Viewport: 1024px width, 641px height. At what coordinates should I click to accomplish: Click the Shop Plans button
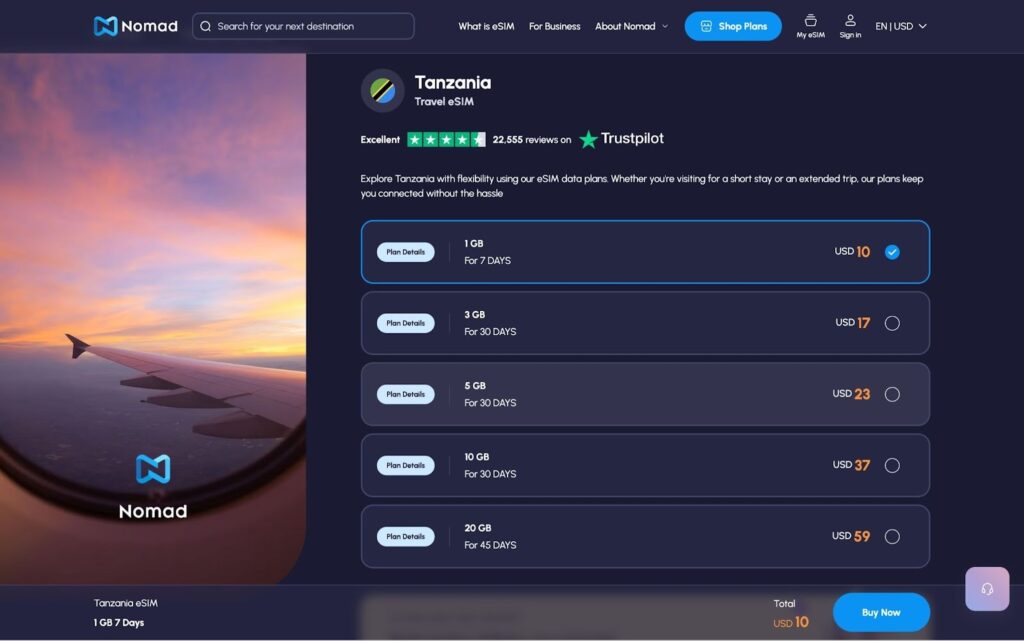[x=733, y=26]
